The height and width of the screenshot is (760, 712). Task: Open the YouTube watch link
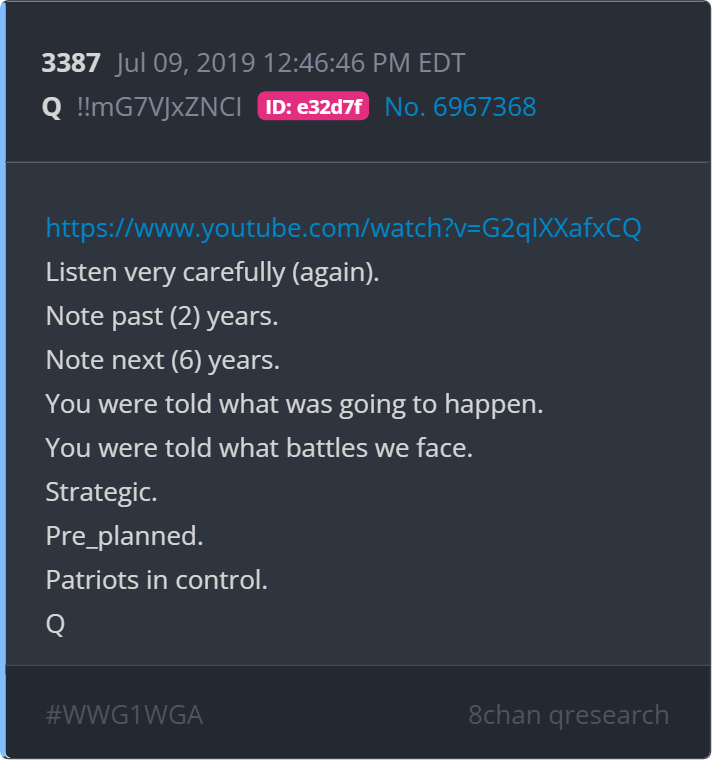click(343, 228)
